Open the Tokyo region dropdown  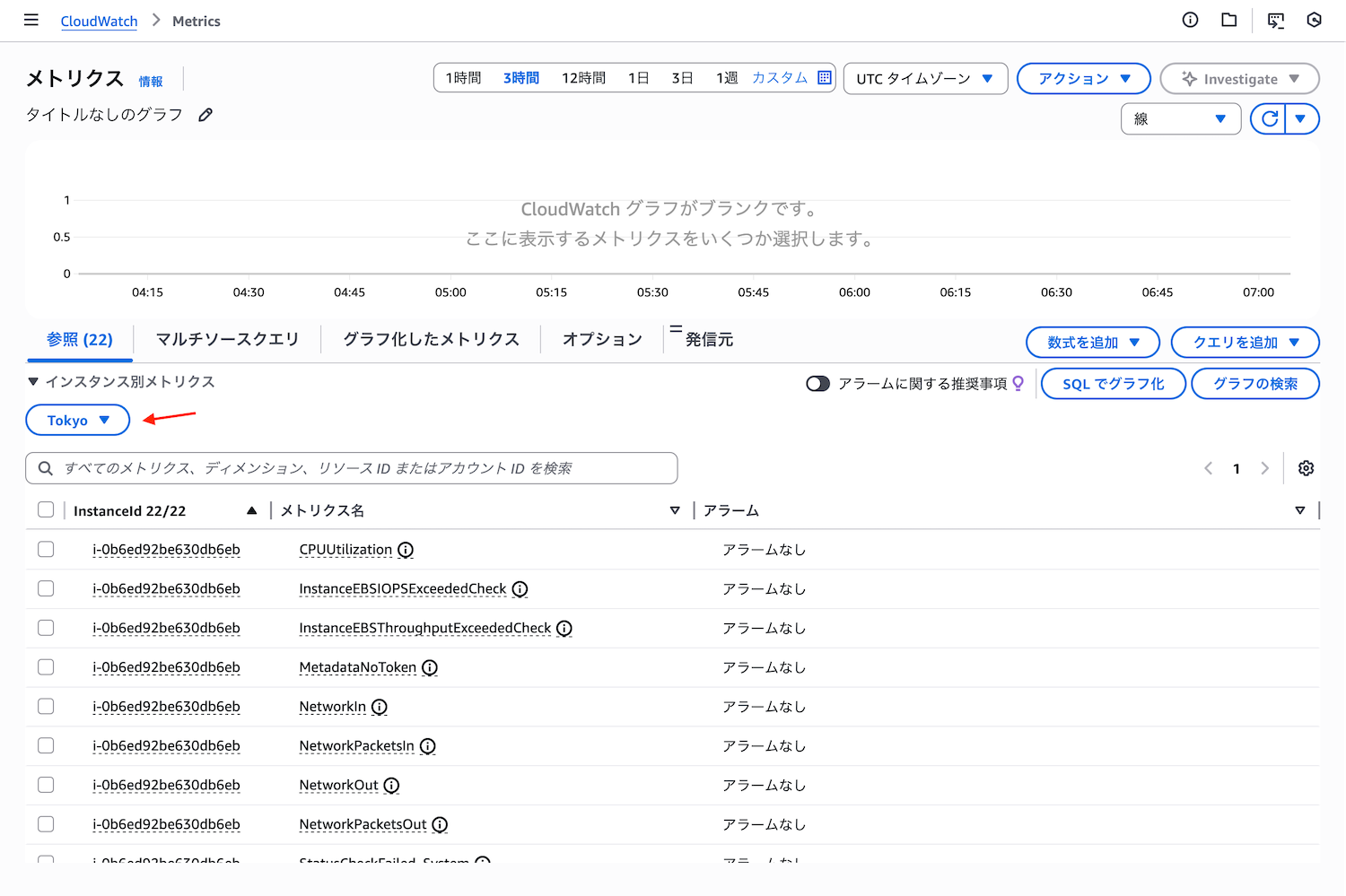click(78, 421)
